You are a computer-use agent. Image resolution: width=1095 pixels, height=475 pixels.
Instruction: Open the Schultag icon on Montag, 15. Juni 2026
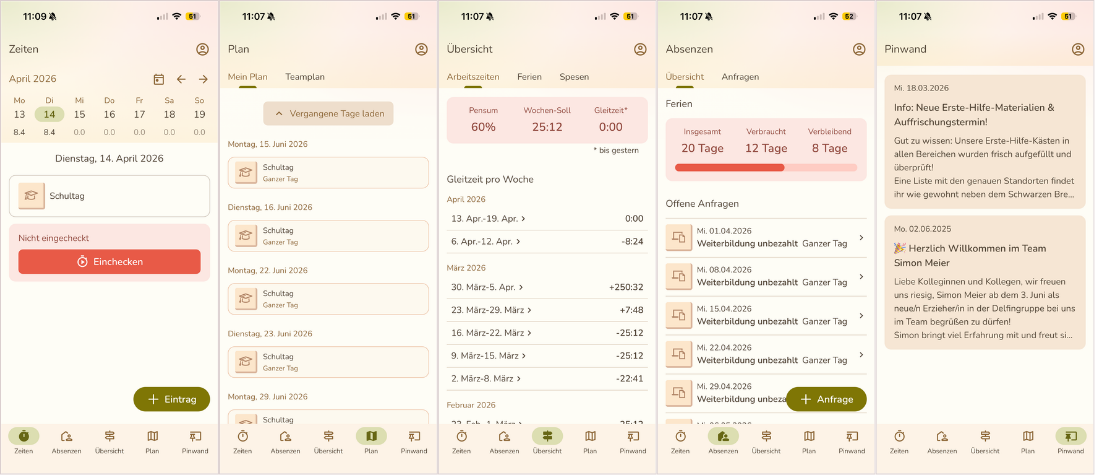point(245,173)
